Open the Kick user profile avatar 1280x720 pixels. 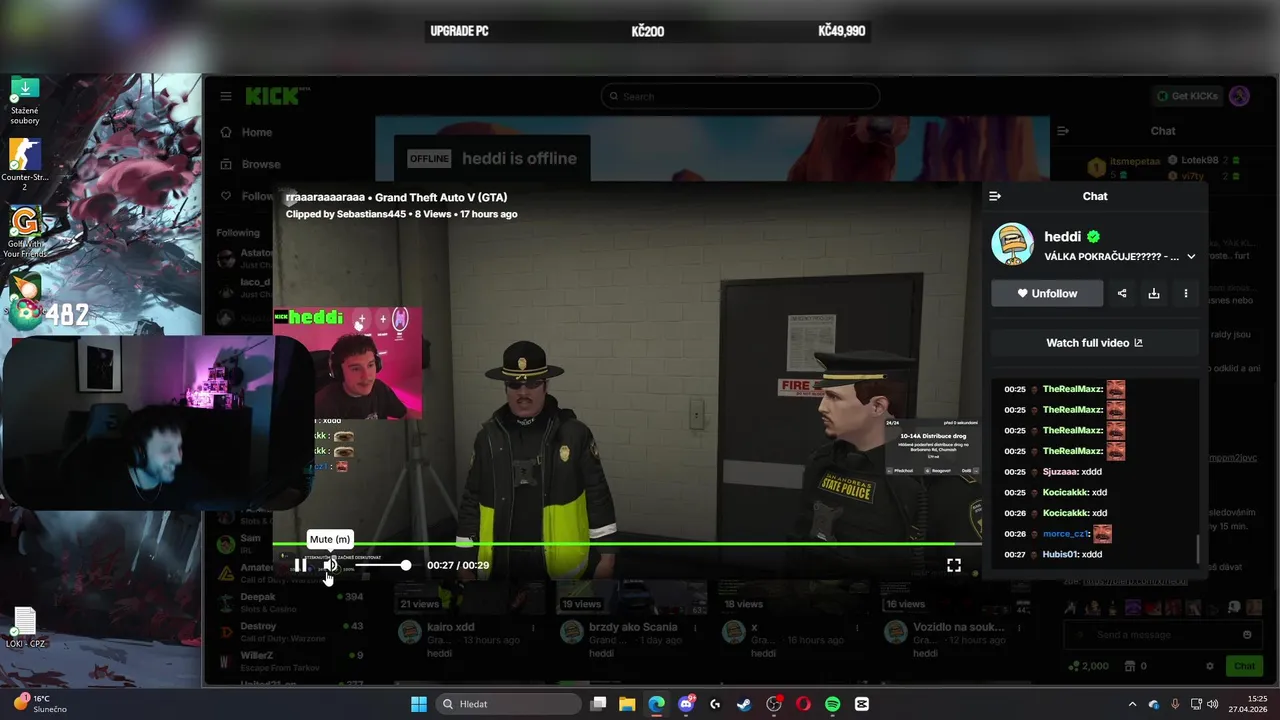pos(1239,96)
